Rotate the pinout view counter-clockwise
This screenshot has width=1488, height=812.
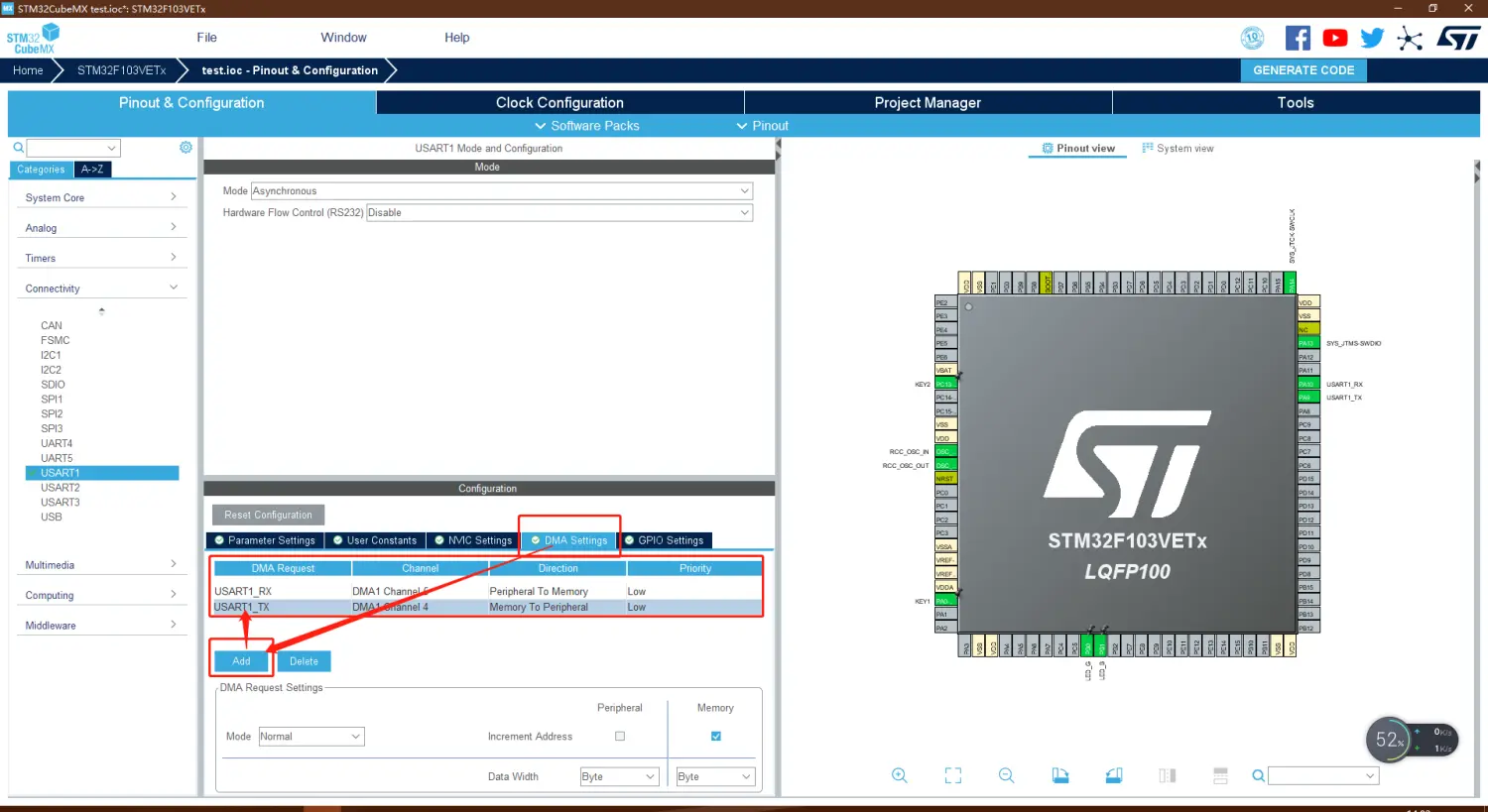pyautogui.click(x=1114, y=775)
